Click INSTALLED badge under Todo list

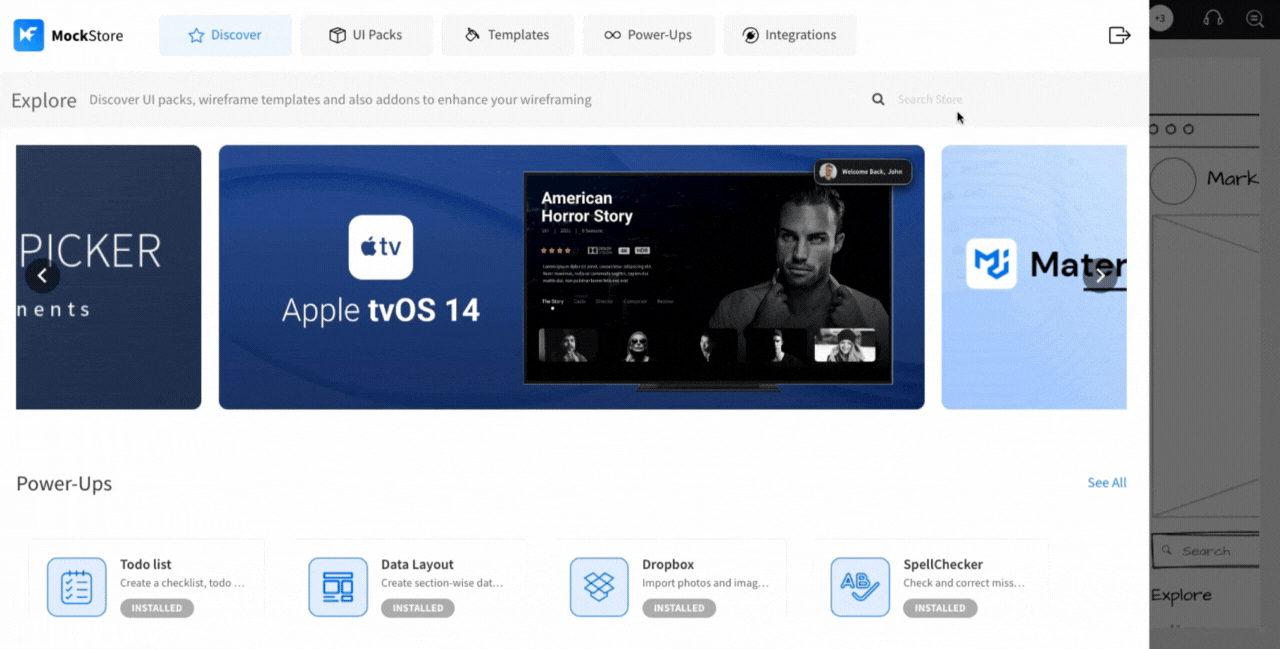click(157, 608)
